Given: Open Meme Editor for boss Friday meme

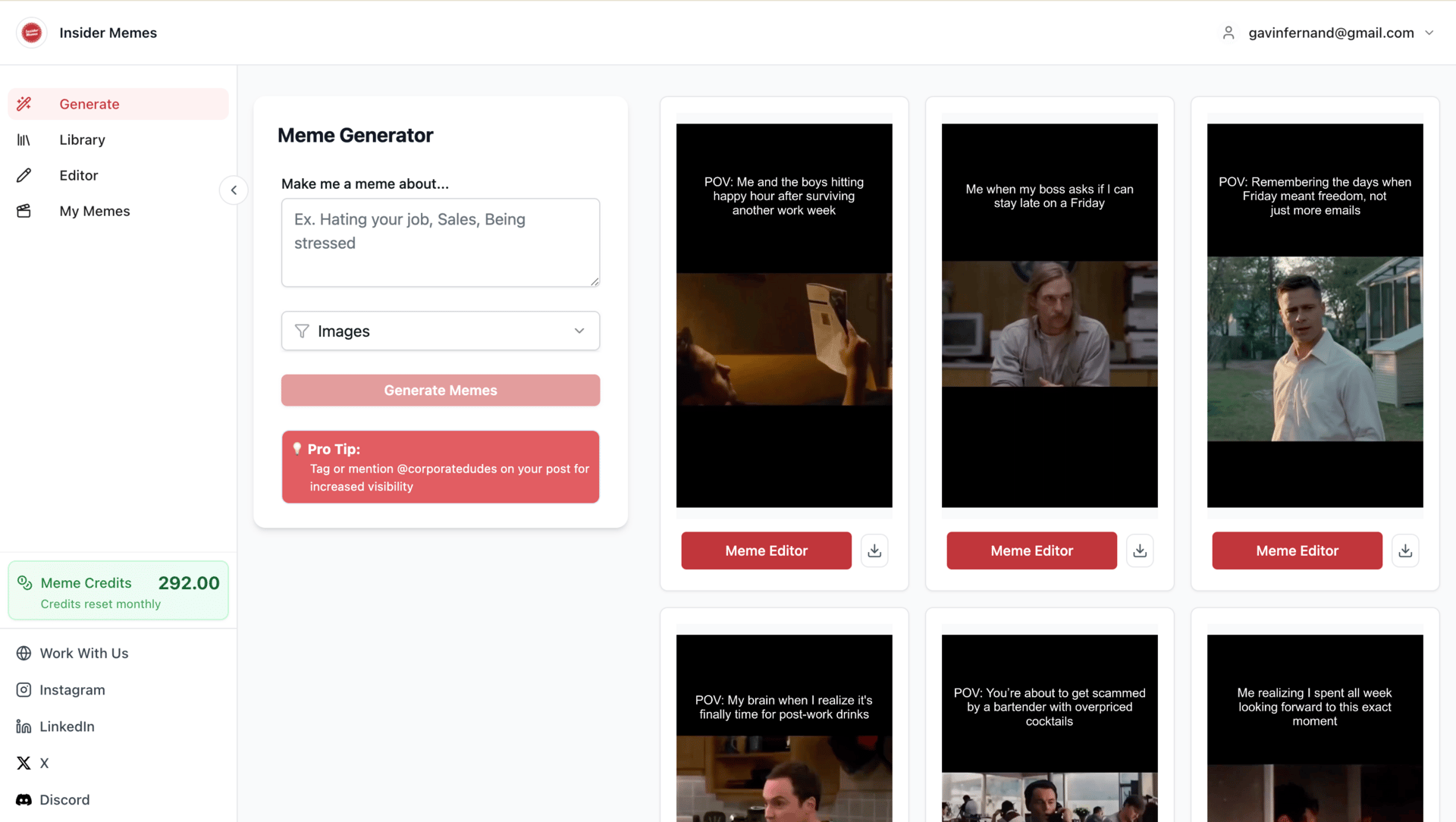Looking at the screenshot, I should [1031, 551].
